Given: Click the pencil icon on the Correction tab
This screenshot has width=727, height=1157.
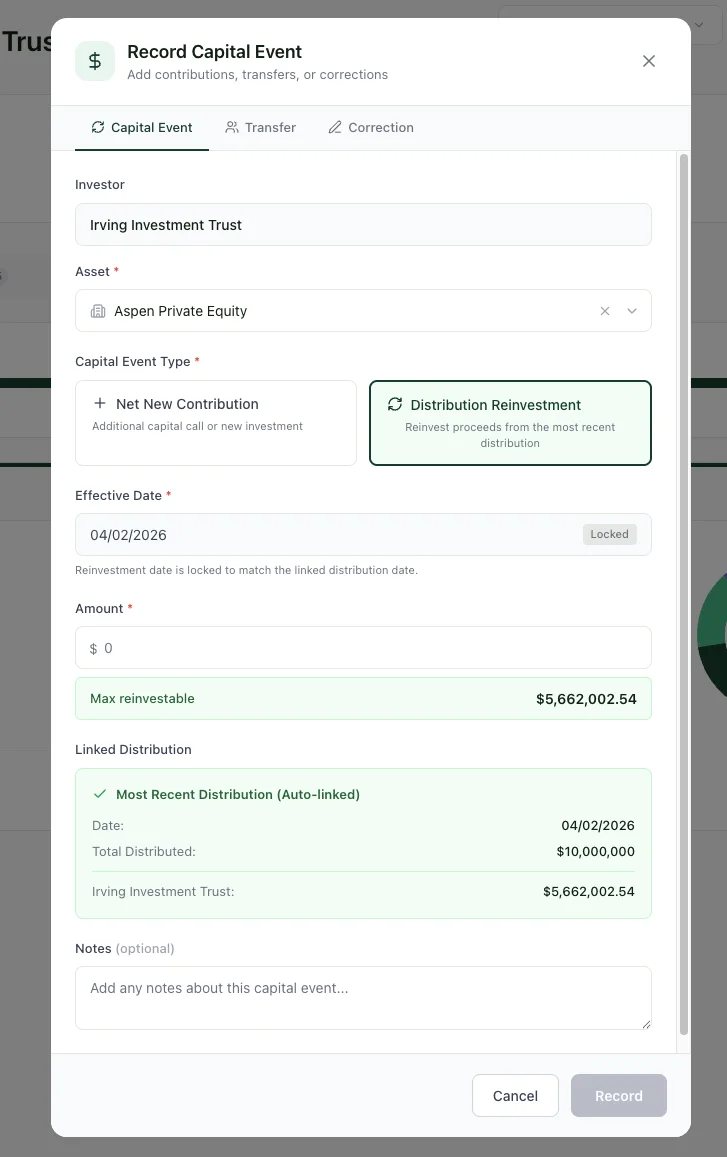Looking at the screenshot, I should tap(333, 127).
